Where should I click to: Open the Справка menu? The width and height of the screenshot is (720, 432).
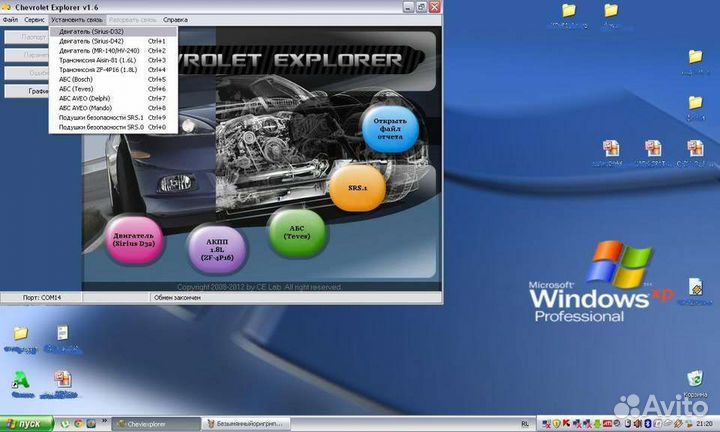pyautogui.click(x=175, y=19)
